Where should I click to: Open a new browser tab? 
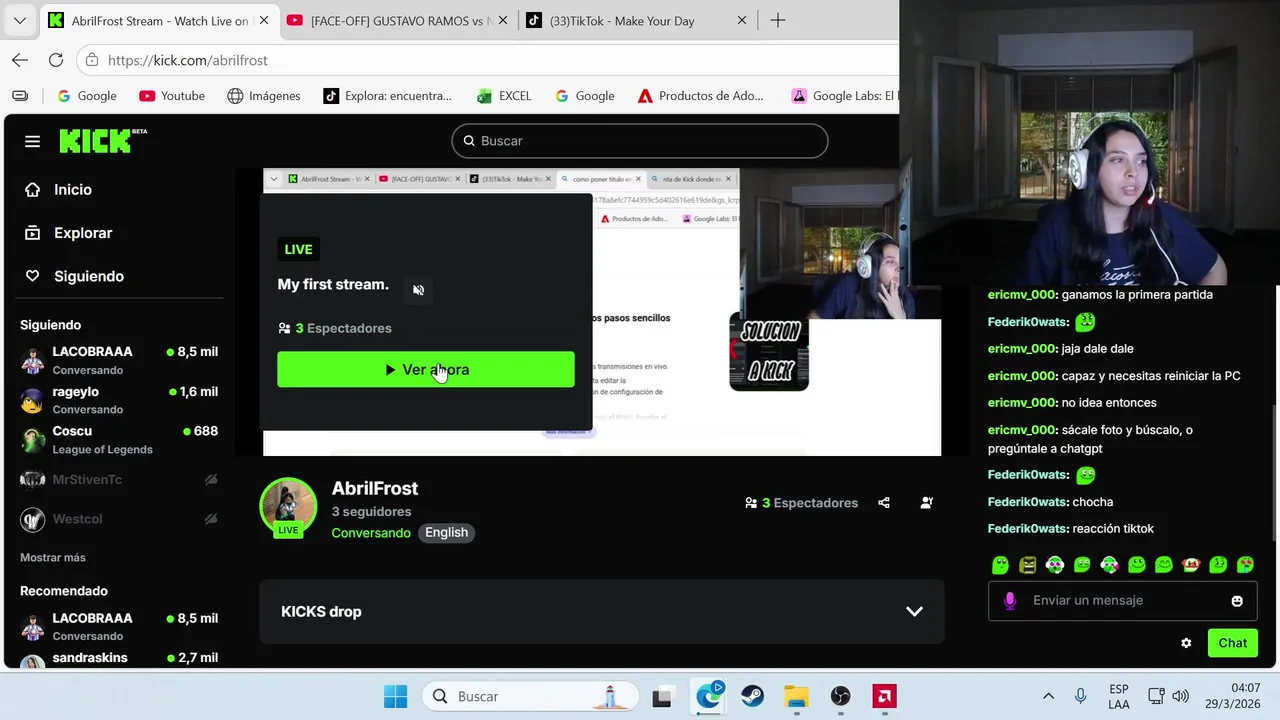pyautogui.click(x=778, y=20)
